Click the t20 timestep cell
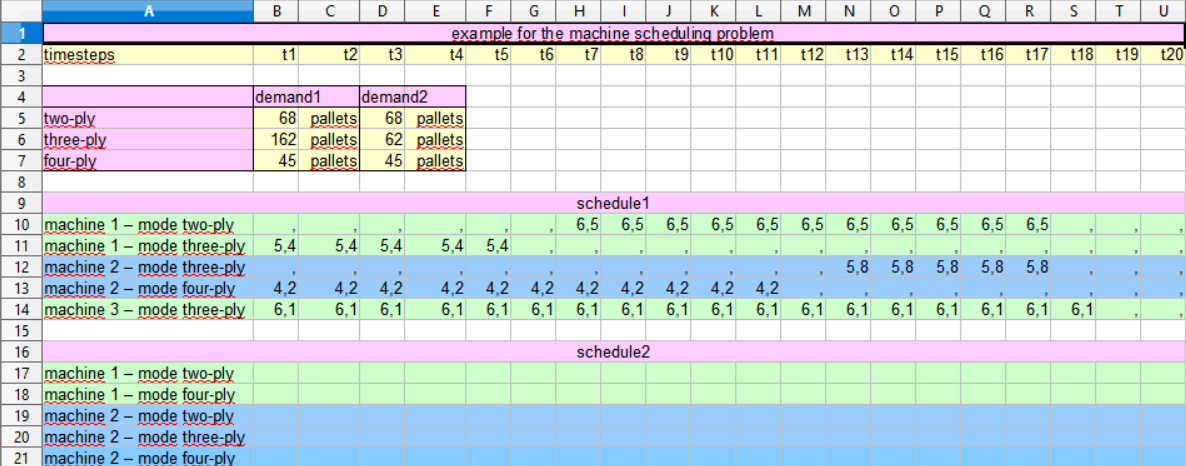This screenshot has height=466, width=1186. click(x=1162, y=54)
